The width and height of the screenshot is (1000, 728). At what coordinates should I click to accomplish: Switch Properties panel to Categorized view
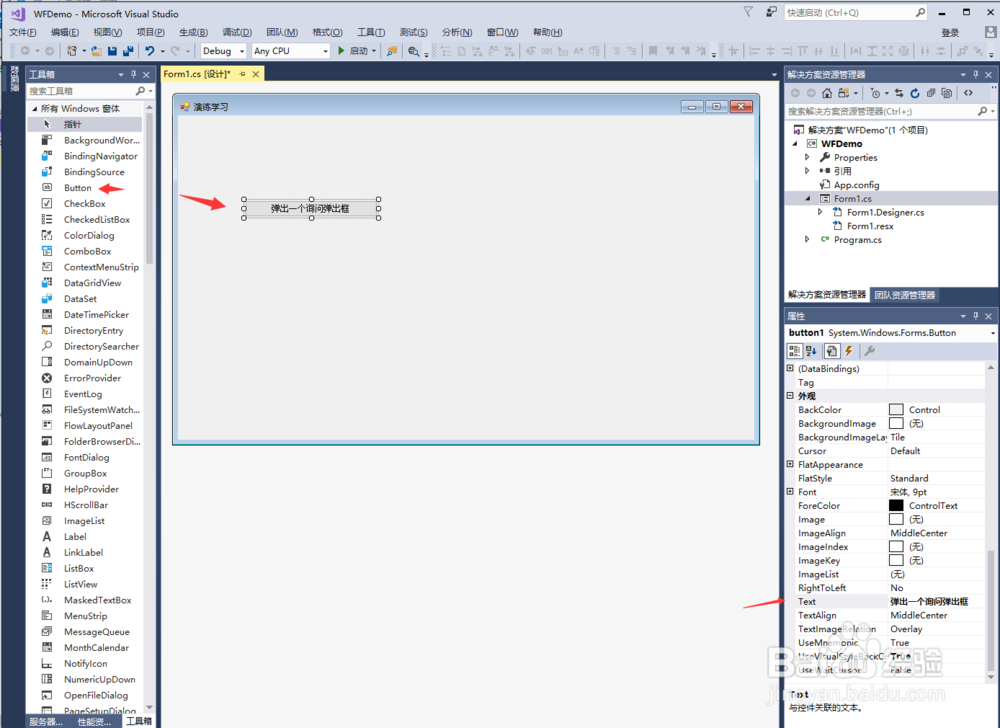point(795,351)
